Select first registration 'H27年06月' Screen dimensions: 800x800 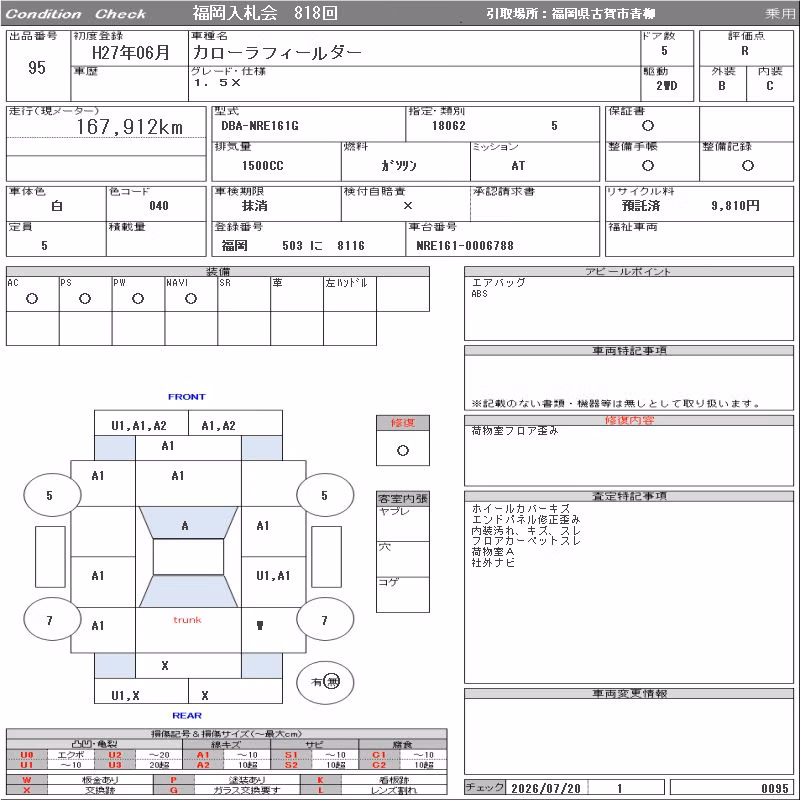(131, 53)
